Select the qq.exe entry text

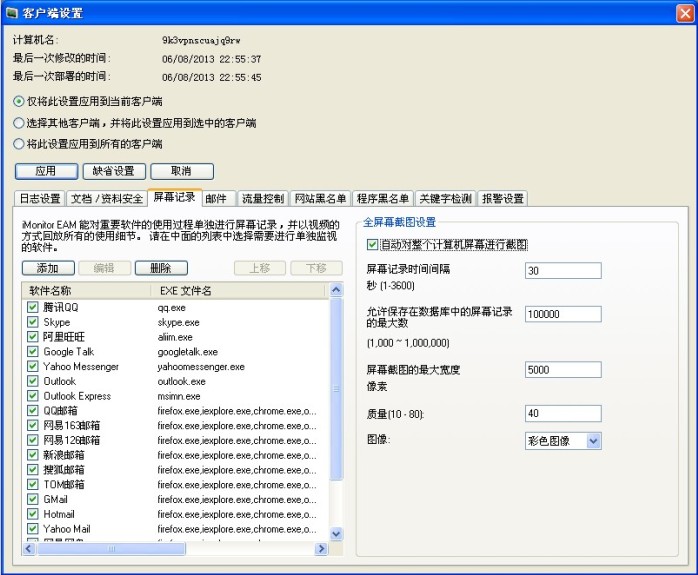point(171,308)
